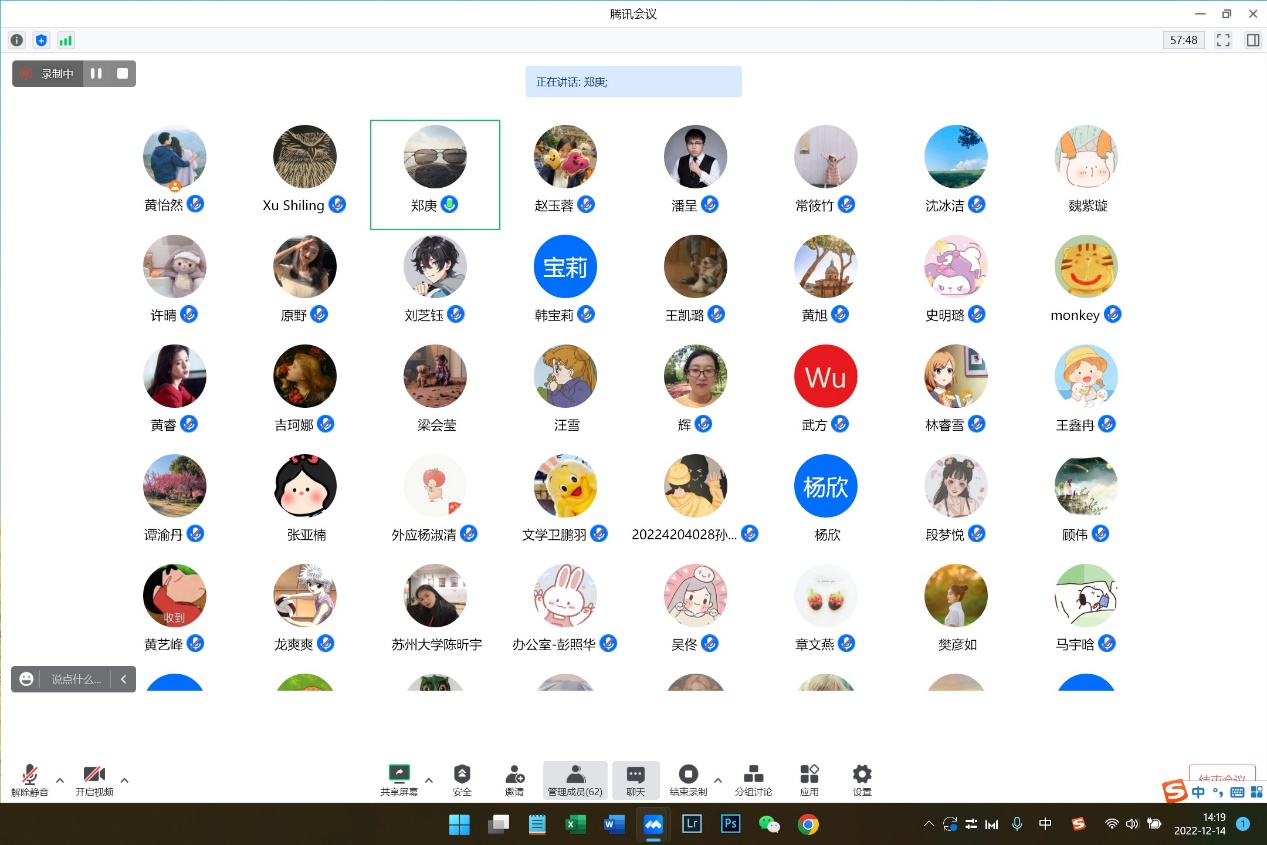Expand audio options arrow beside 解除静音
Image resolution: width=1267 pixels, height=845 pixels.
click(60, 780)
